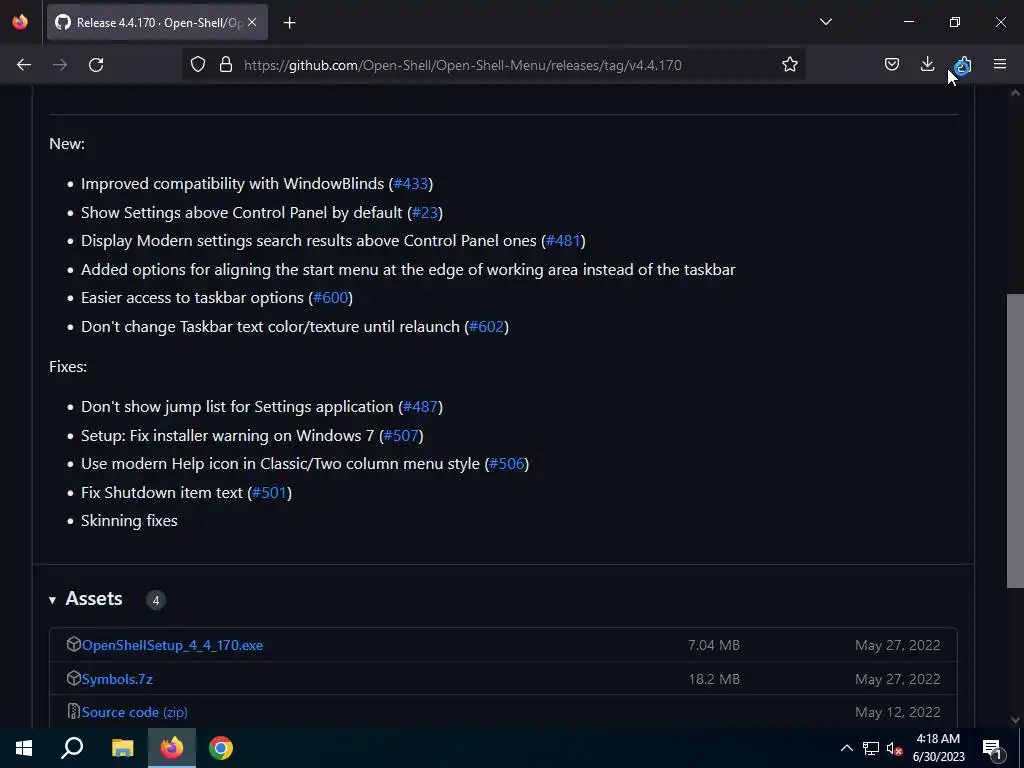
Task: Open the Firefox downloads panel
Action: (x=927, y=64)
